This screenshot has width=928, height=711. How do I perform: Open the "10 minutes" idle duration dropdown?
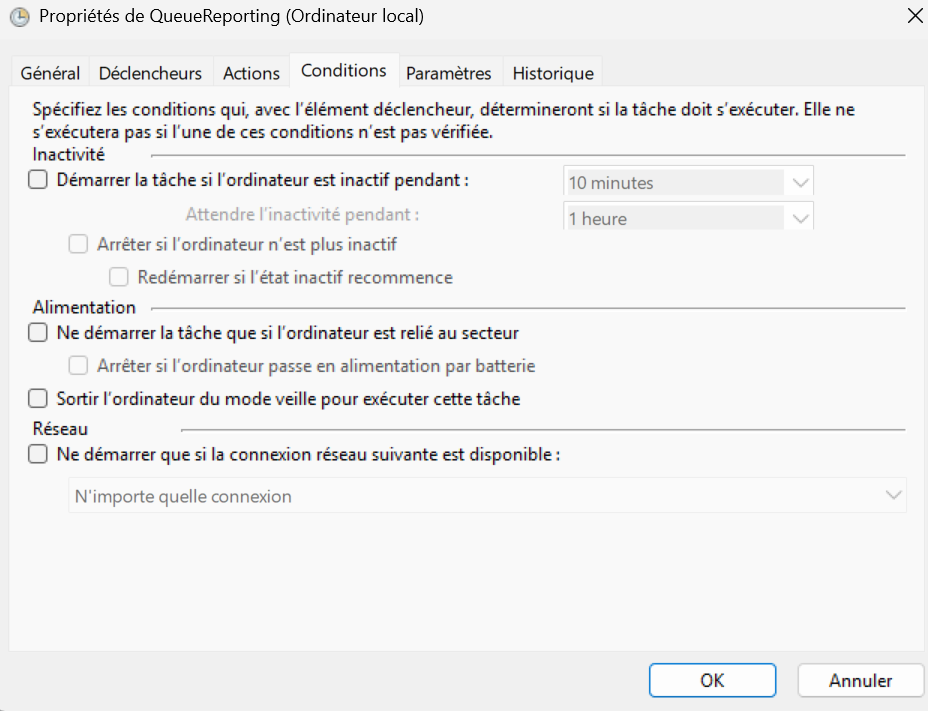pyautogui.click(x=800, y=182)
